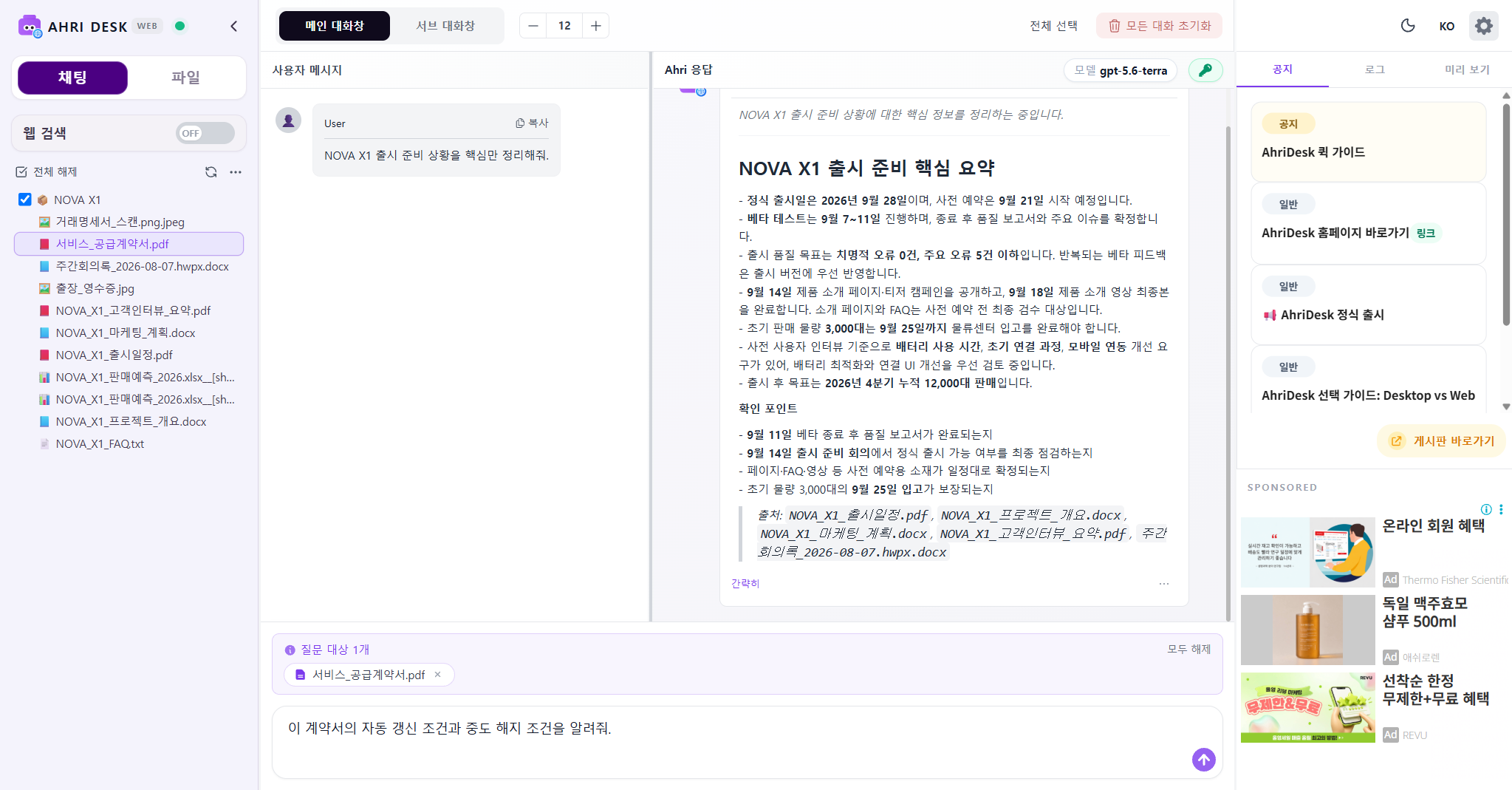The image size is (1512, 790).
Task: Copy the user message with 복사
Action: pos(532,123)
